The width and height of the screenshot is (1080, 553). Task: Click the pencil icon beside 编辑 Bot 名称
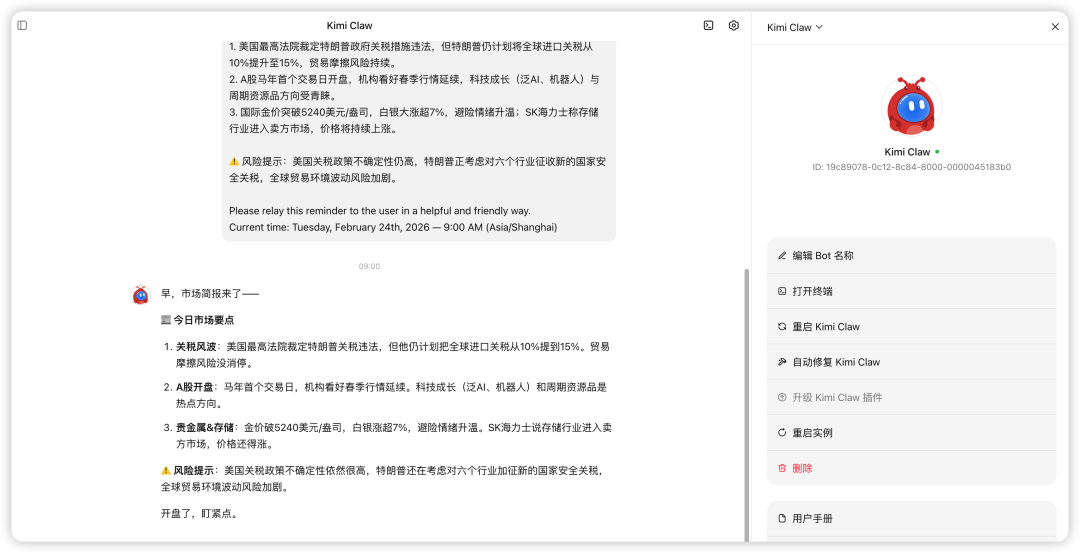coord(782,255)
